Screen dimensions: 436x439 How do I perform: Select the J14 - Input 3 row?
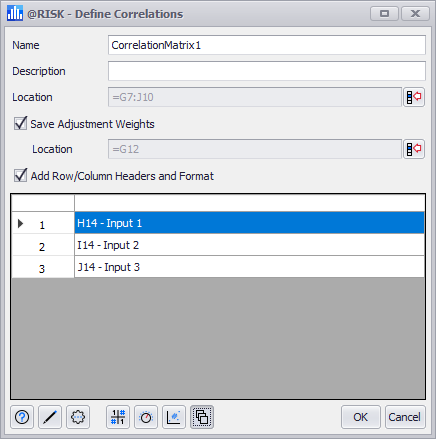249,267
